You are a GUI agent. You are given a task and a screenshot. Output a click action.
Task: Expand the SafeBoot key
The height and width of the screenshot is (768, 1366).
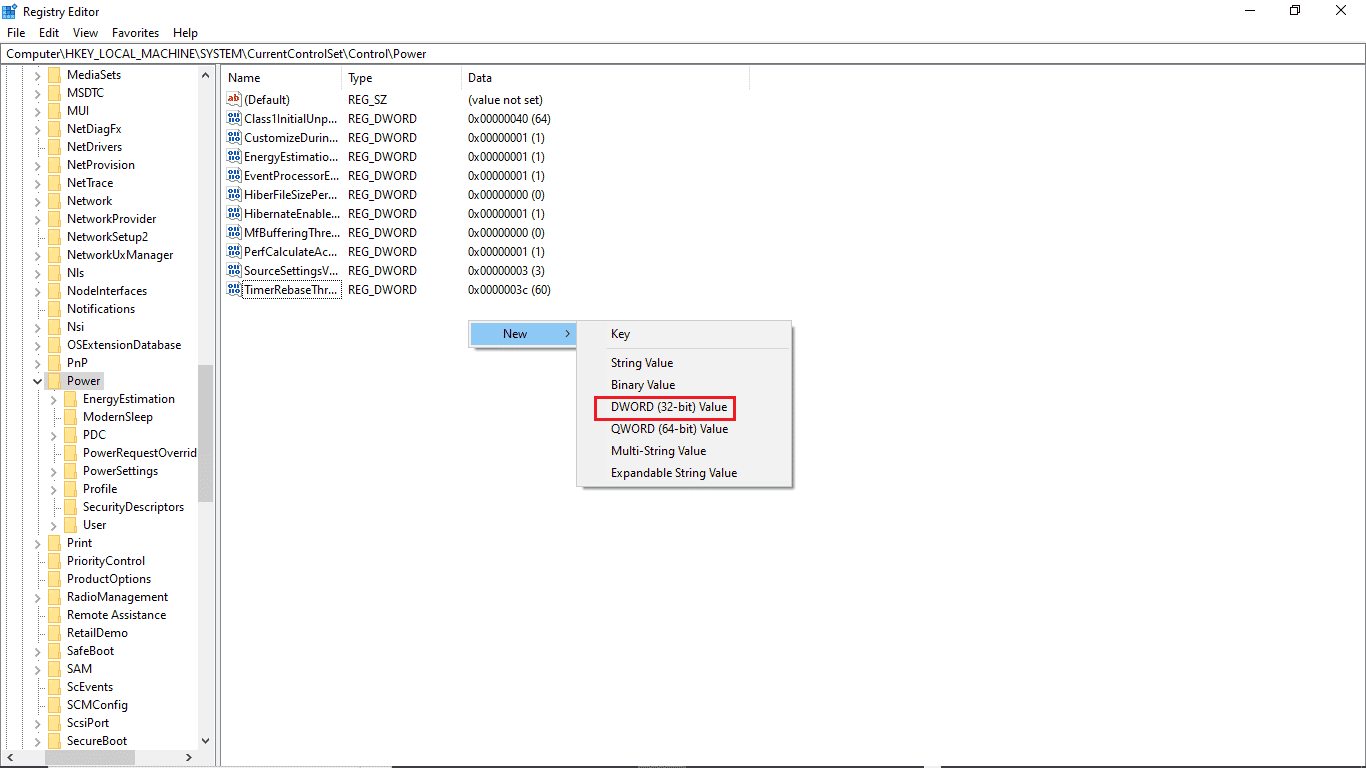point(38,651)
